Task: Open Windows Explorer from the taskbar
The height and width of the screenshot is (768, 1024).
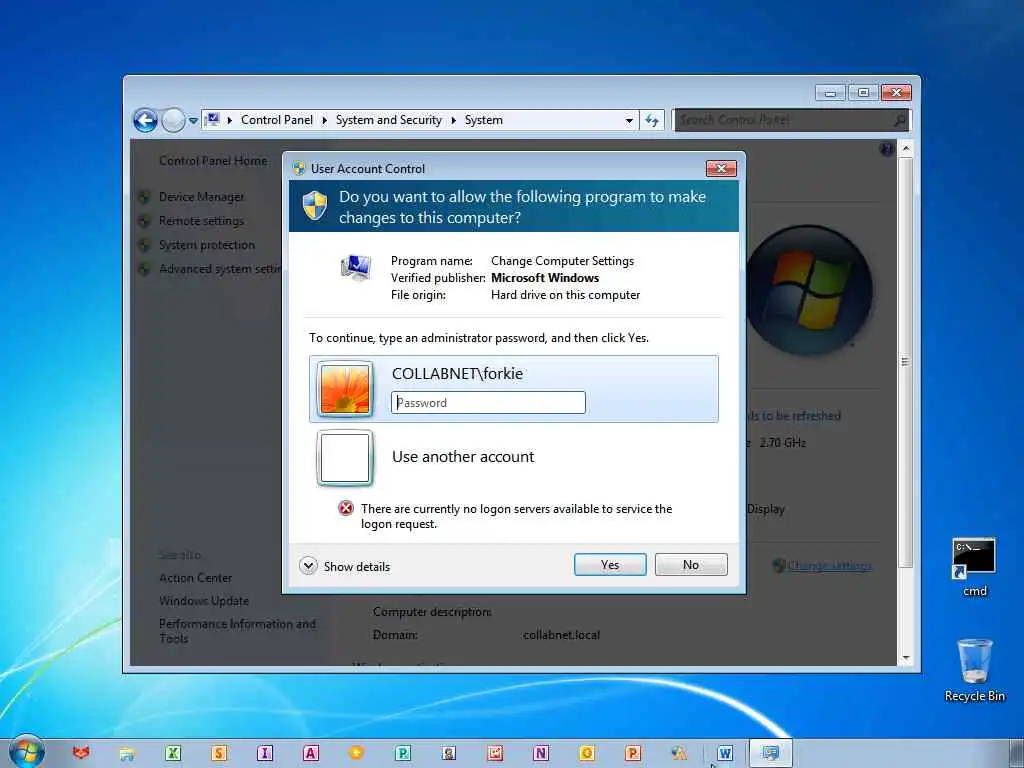Action: (x=127, y=753)
